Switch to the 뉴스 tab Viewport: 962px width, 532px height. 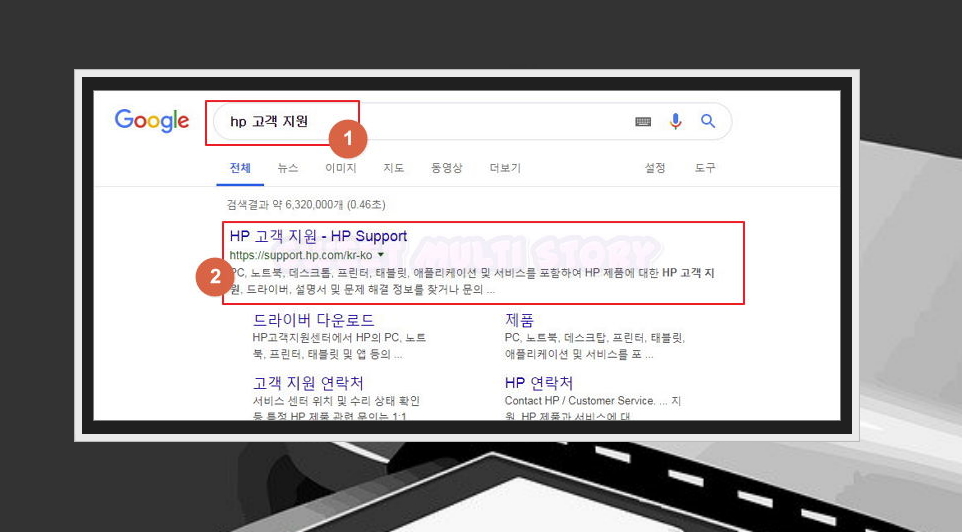tap(287, 168)
